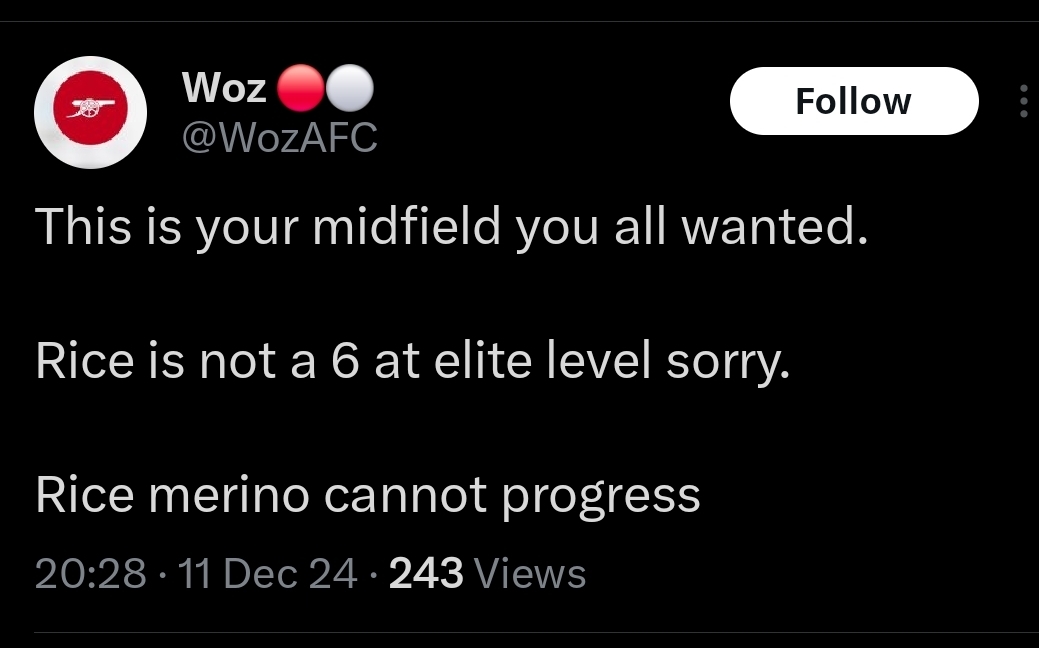This screenshot has width=1039, height=648.
Task: Click the @WozAFC handle
Action: [279, 137]
